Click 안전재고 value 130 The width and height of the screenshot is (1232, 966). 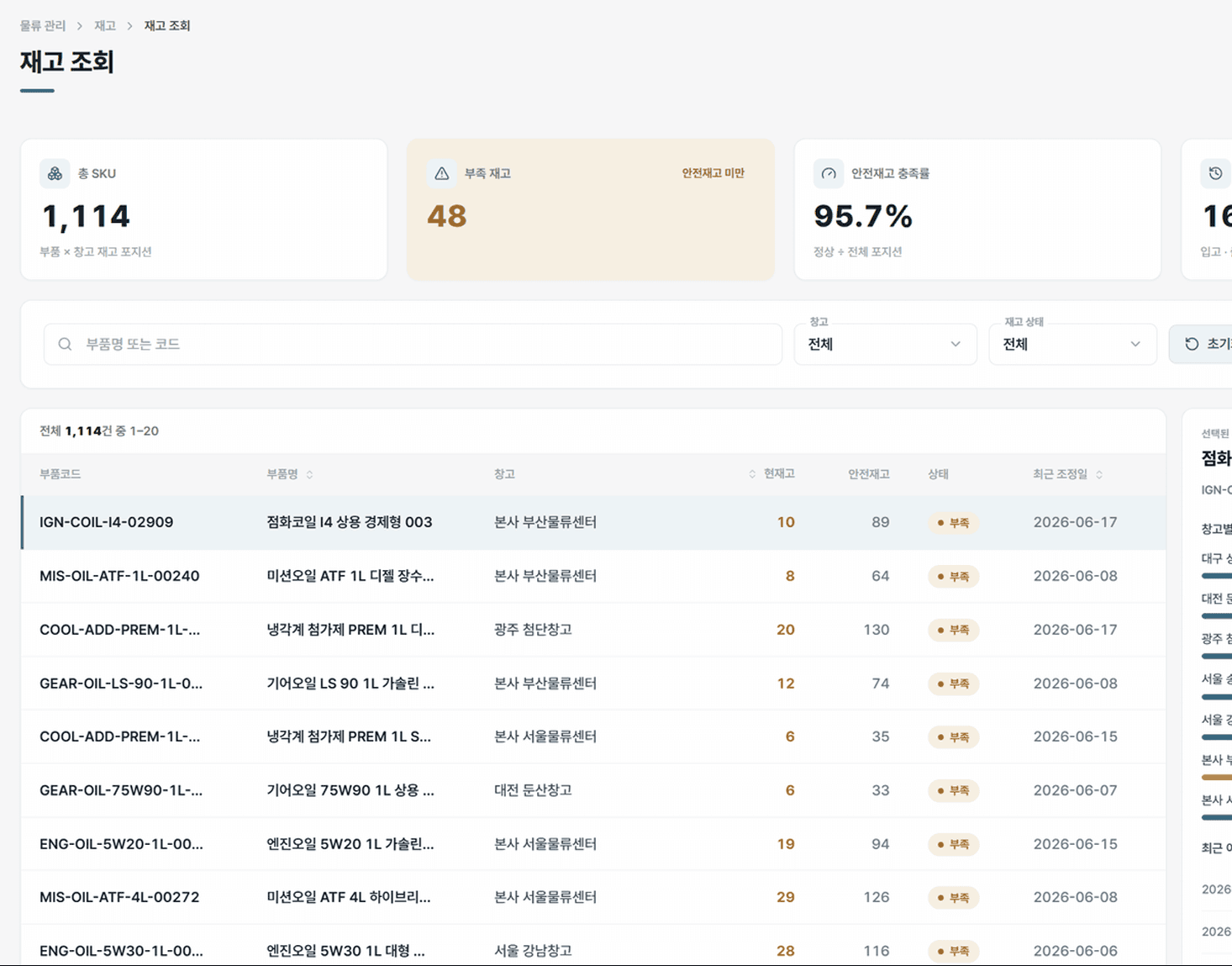(x=877, y=630)
